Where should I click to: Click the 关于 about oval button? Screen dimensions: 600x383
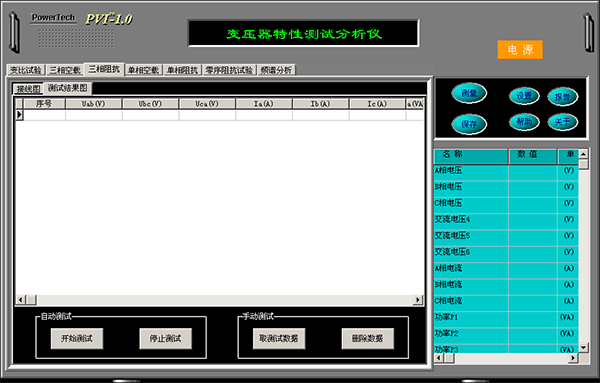pyautogui.click(x=562, y=122)
